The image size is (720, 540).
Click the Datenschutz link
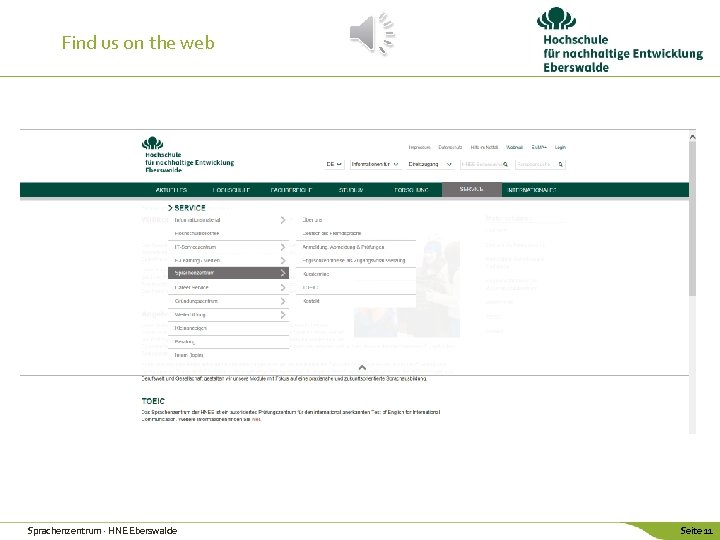click(x=450, y=147)
